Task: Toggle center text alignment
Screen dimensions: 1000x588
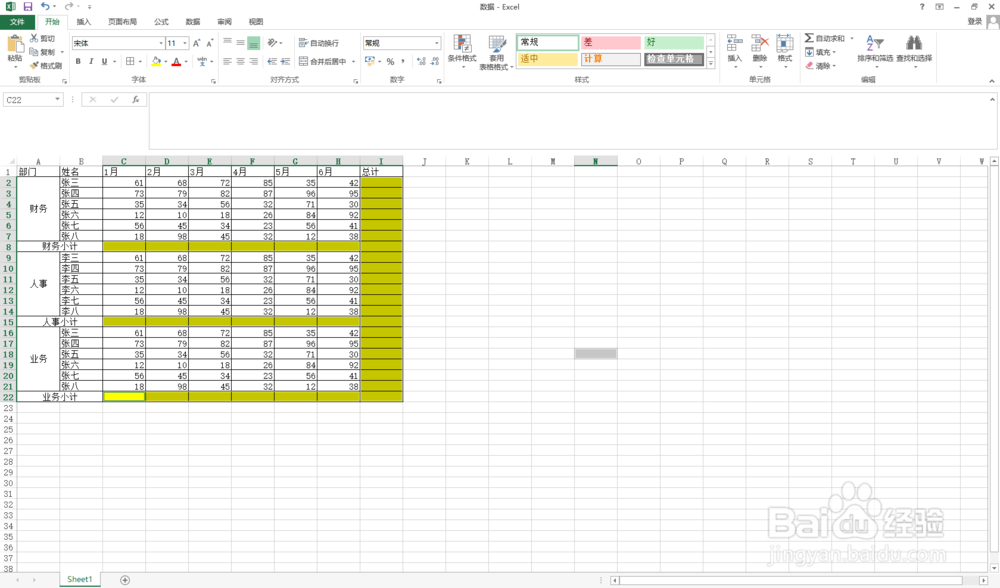Action: [240, 61]
